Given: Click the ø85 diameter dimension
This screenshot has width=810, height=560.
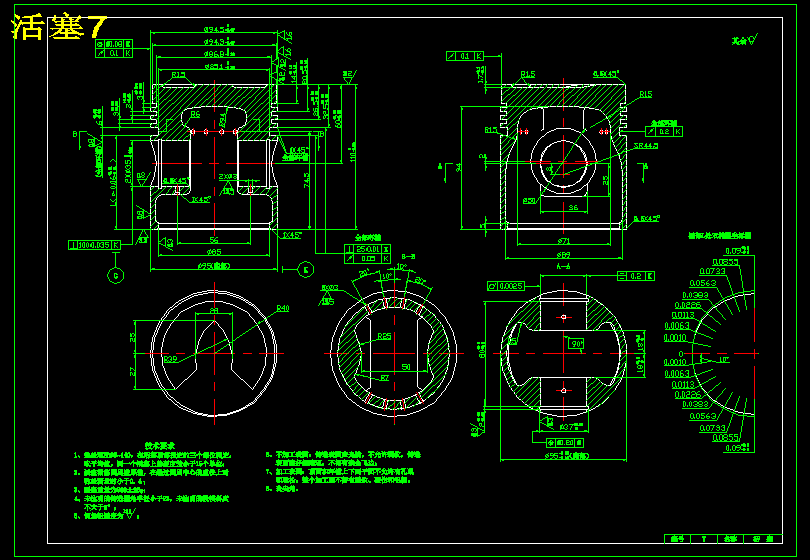Looking at the screenshot, I should pos(213,252).
